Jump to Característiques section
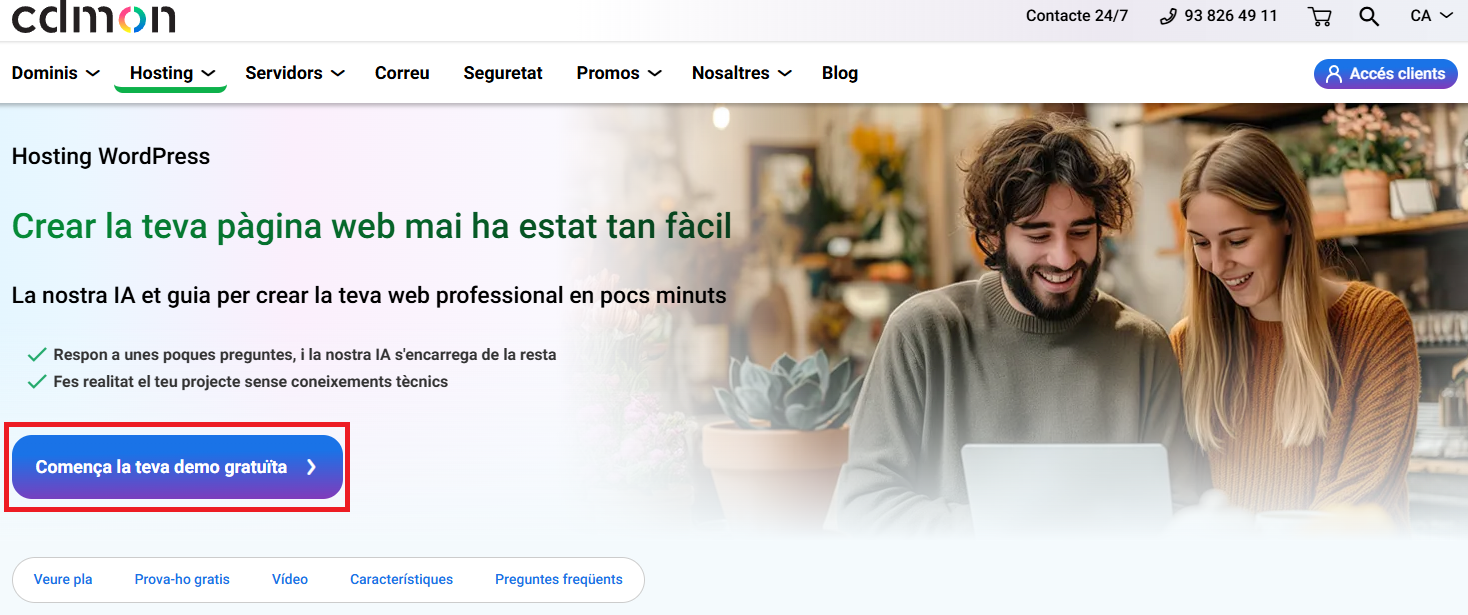 tap(401, 580)
